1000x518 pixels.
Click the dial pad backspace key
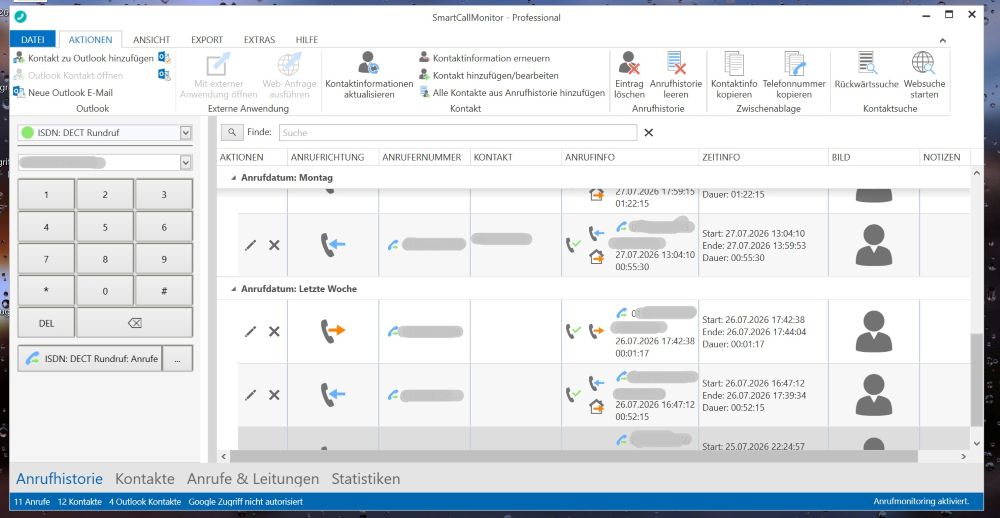pos(135,323)
